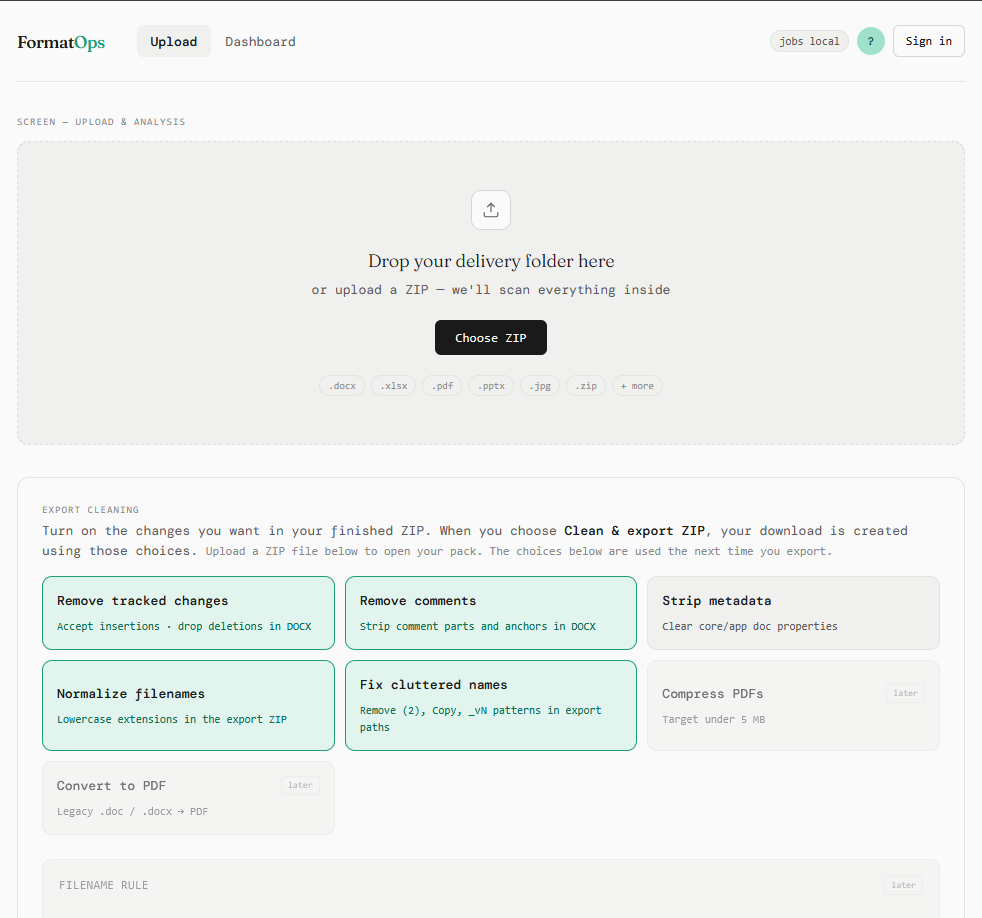
Task: Click the Choose ZIP button
Action: tap(491, 337)
